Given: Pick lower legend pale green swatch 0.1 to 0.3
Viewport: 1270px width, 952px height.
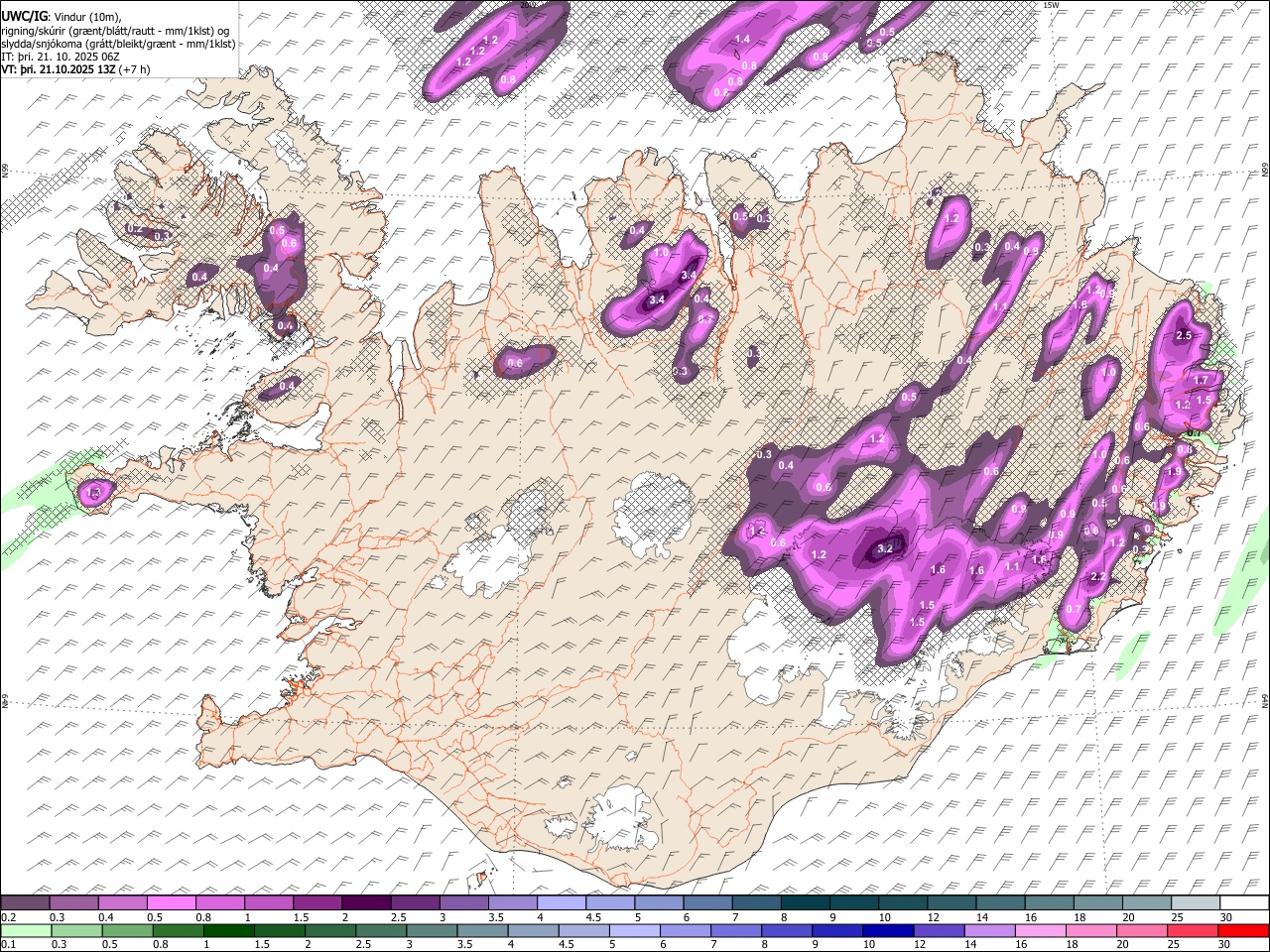Looking at the screenshot, I should (x=26, y=930).
